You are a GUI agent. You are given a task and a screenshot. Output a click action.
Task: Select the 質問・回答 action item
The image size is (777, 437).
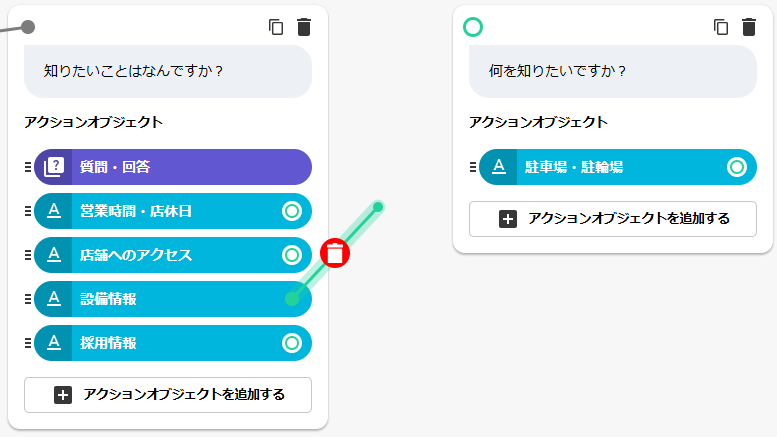point(180,167)
